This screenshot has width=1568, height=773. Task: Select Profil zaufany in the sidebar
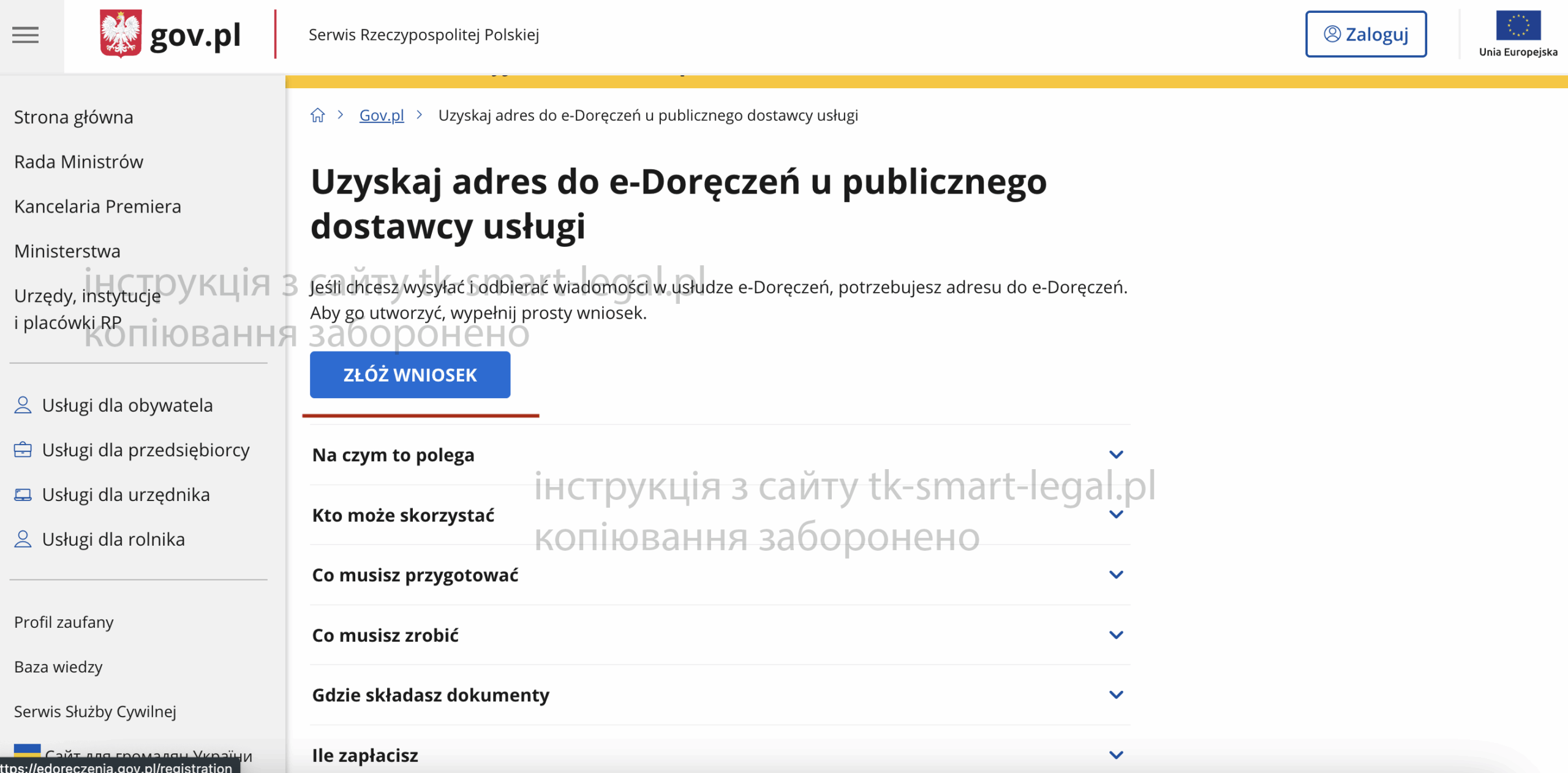point(63,621)
